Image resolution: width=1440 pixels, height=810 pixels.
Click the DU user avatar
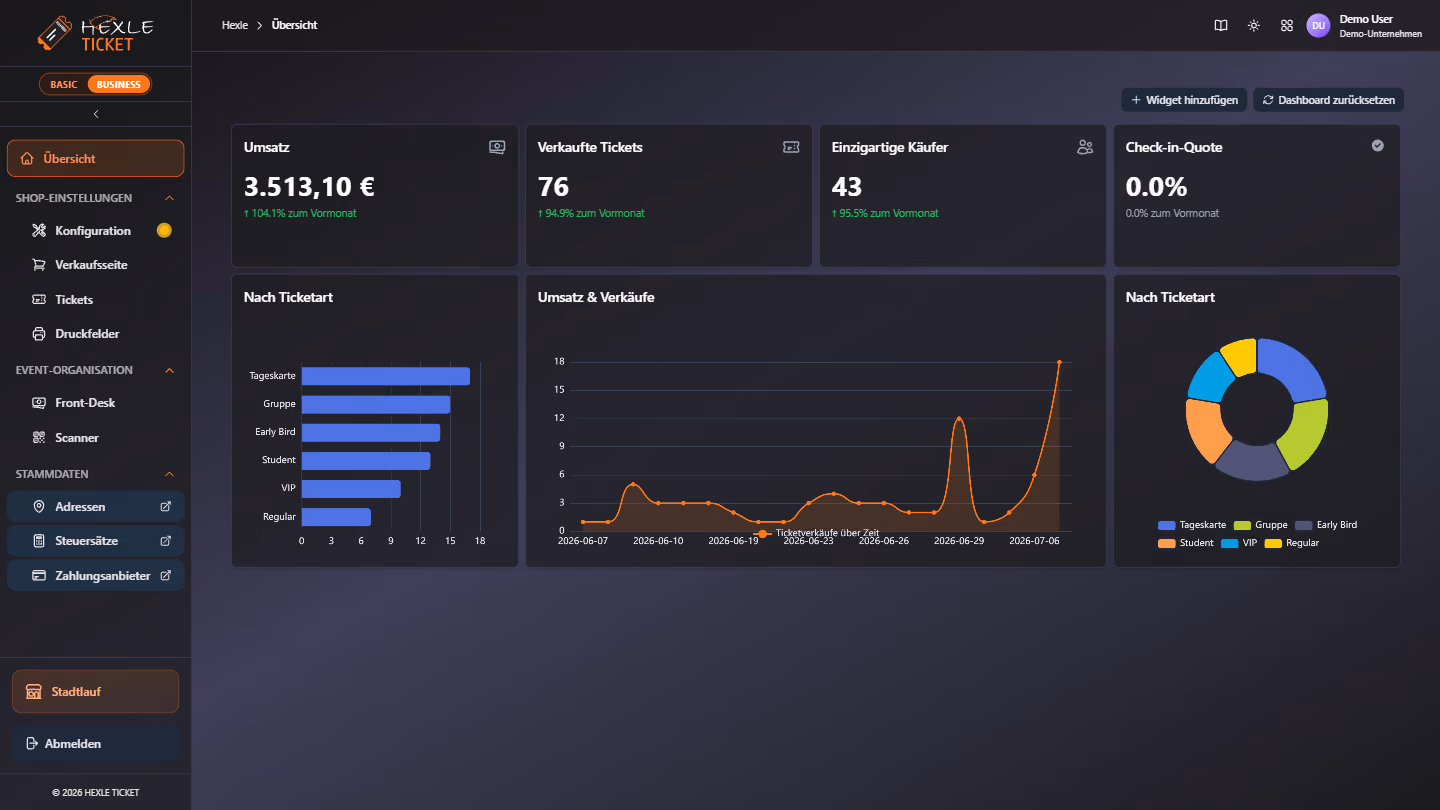click(x=1318, y=26)
